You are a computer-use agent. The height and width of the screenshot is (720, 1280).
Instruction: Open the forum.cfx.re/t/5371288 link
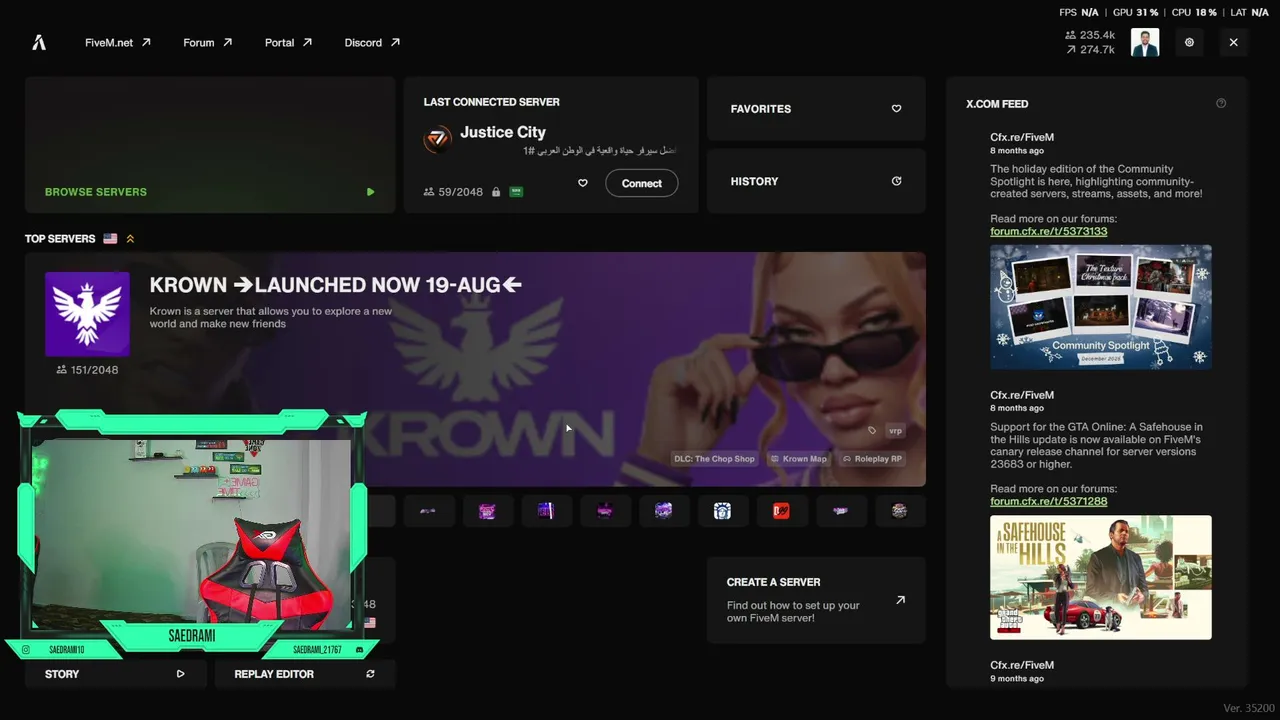(1049, 501)
